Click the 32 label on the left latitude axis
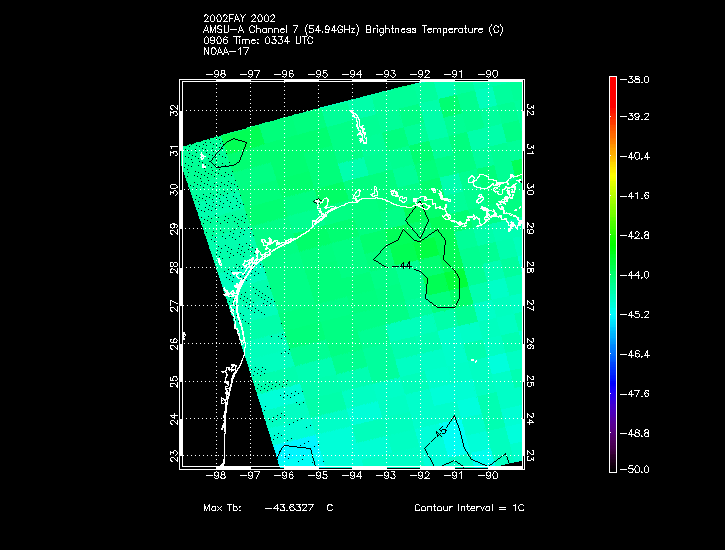725x550 pixels. pos(174,110)
